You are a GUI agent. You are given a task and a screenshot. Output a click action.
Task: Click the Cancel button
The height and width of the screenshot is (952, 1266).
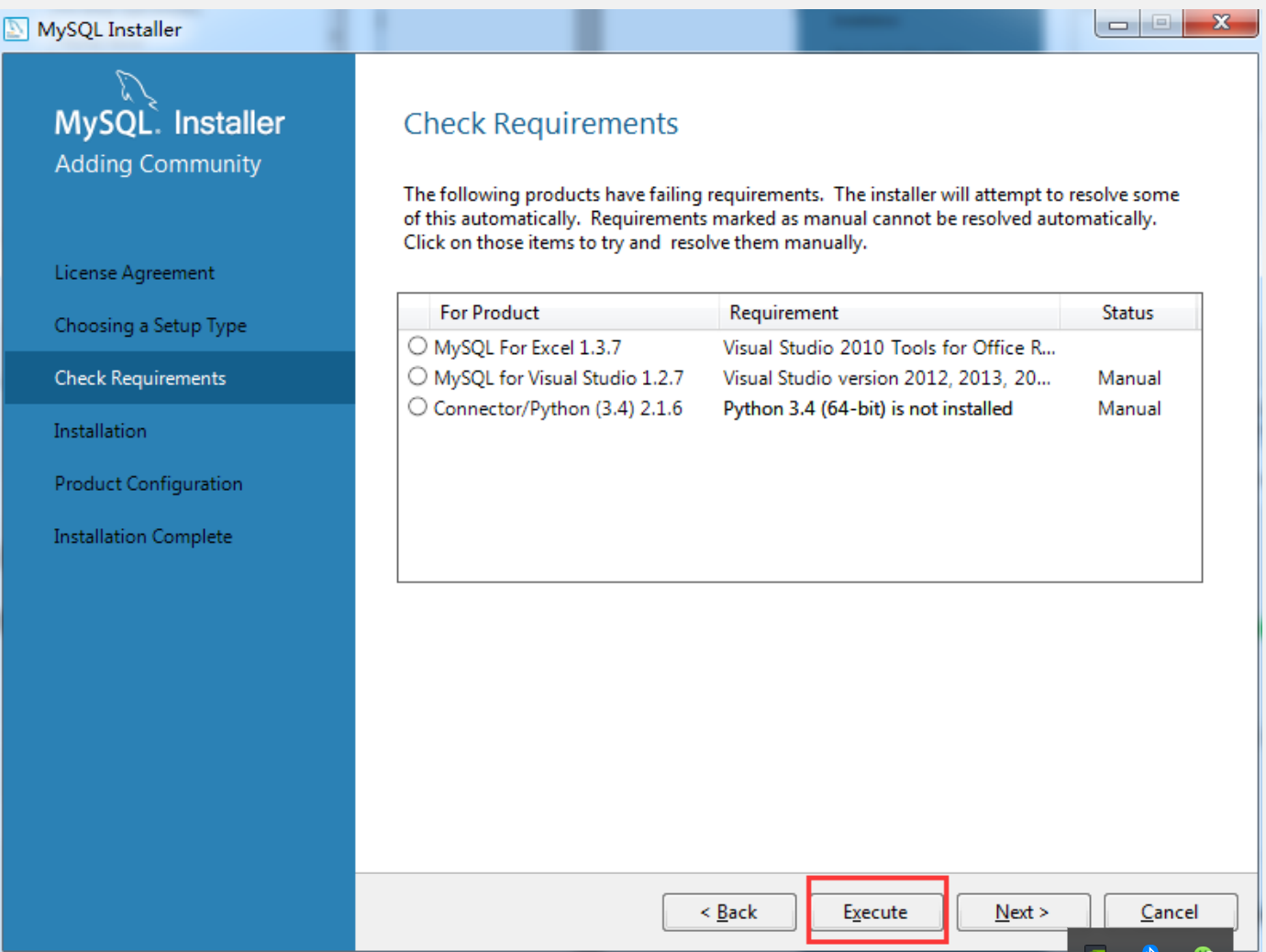(1171, 912)
